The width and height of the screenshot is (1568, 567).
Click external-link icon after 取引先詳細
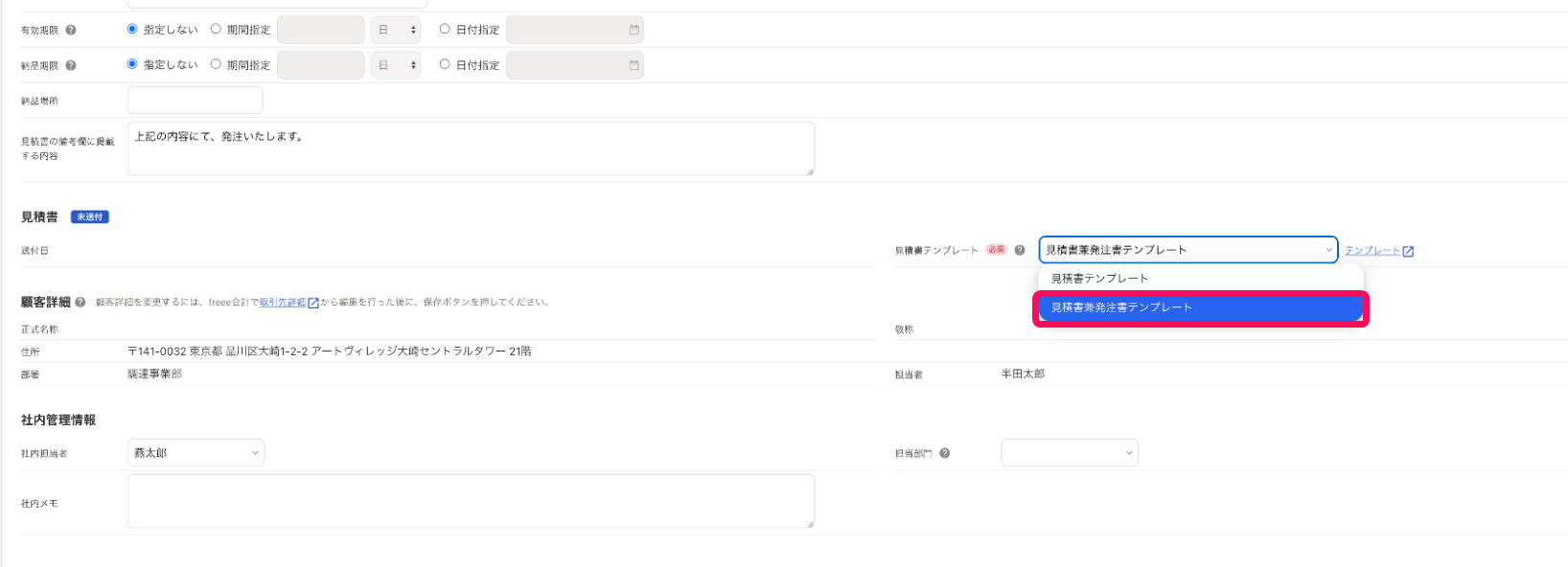[313, 303]
